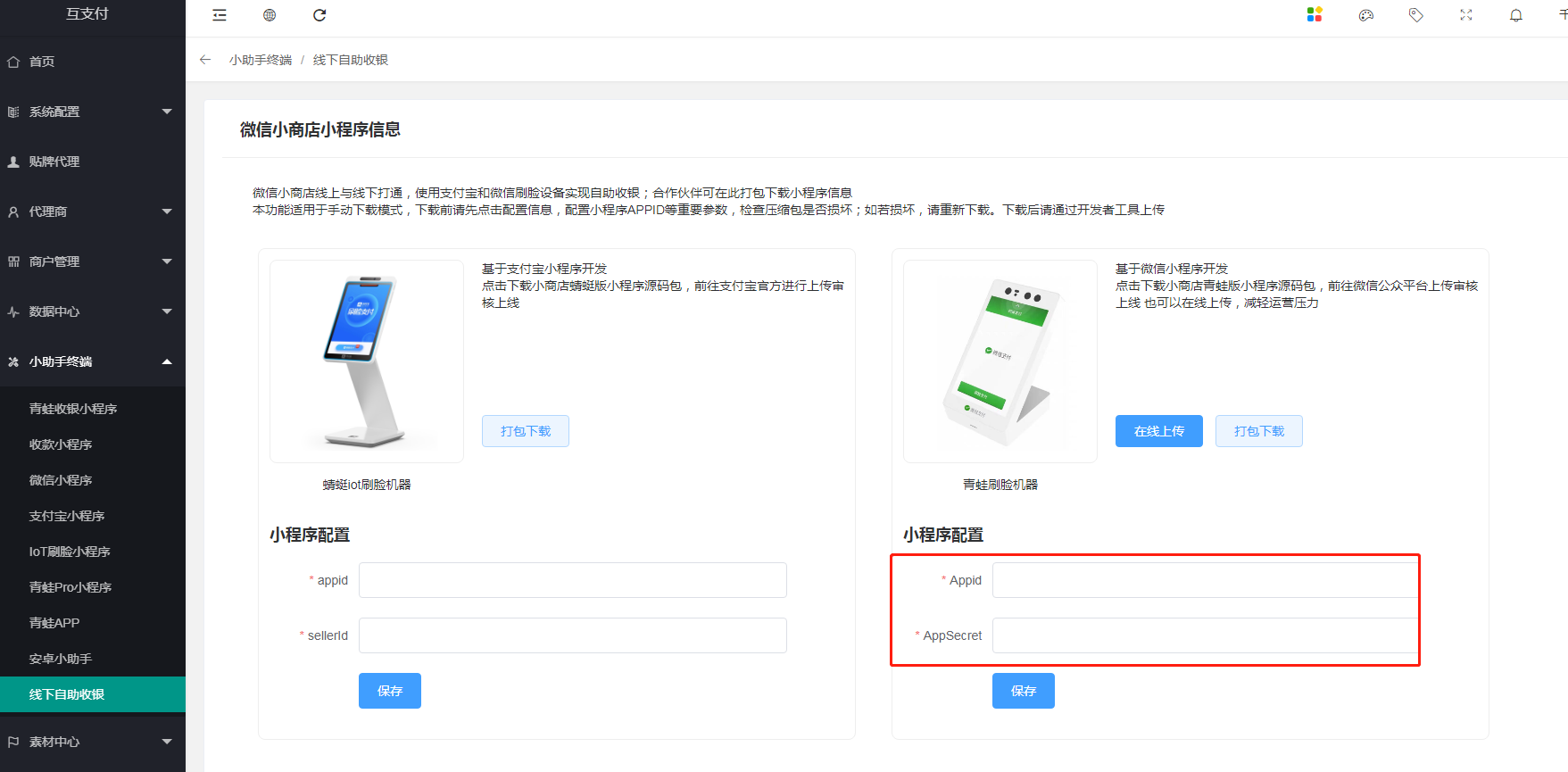Click the 素材中心 flag icon
This screenshot has height=772, width=1568.
13,742
